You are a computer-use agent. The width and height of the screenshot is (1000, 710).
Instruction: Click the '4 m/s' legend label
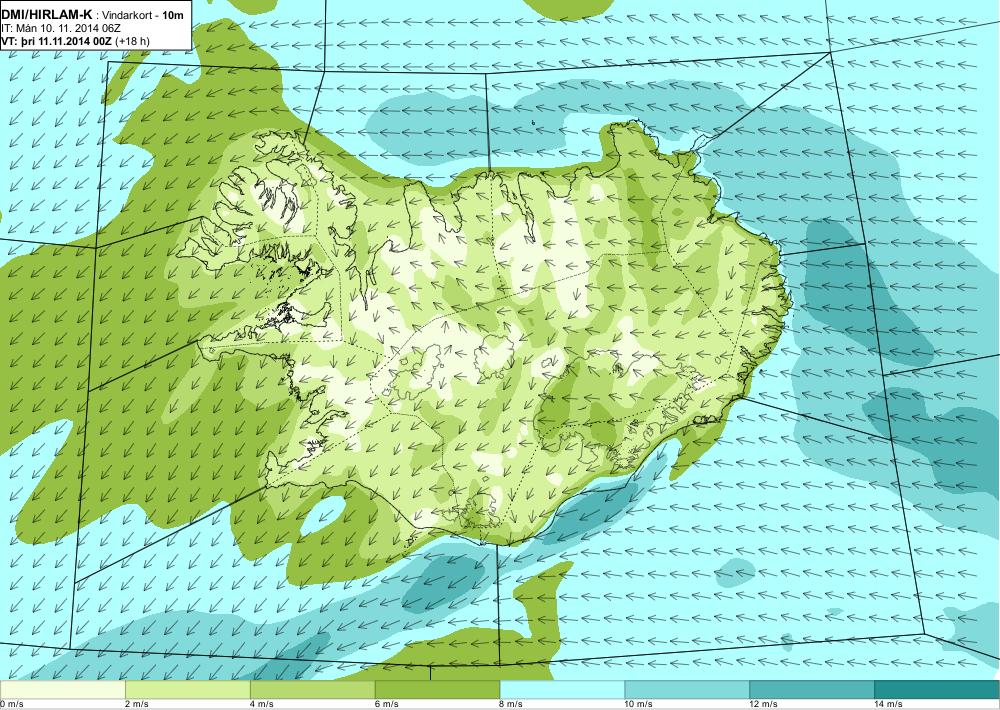click(261, 704)
